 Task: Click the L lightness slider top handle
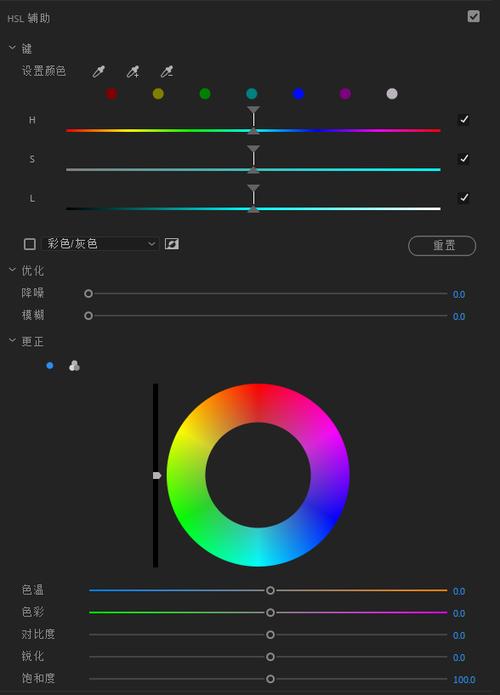(x=253, y=188)
